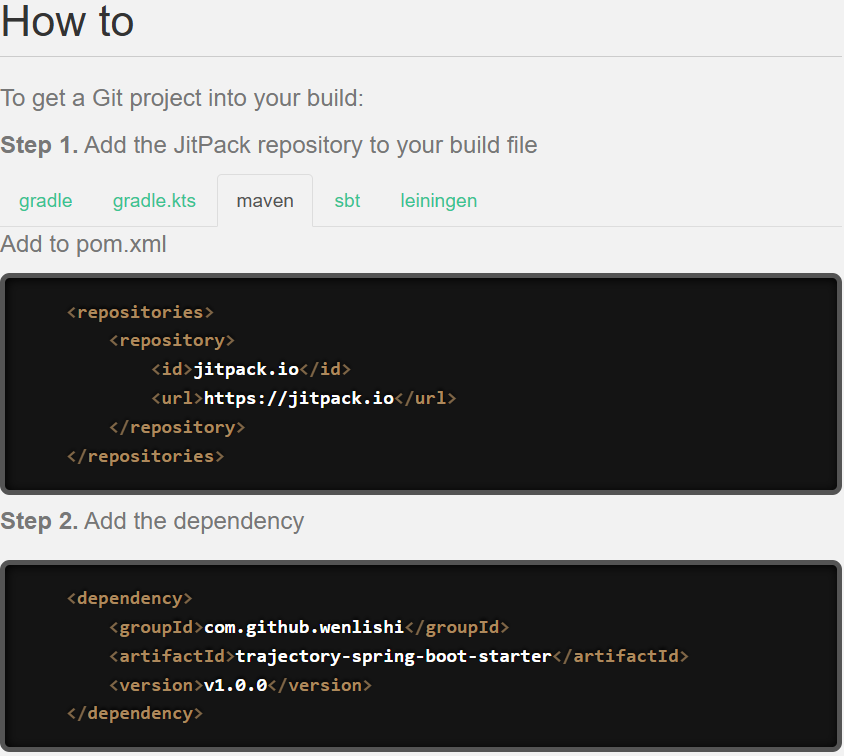Click the com.github.wenlishi groupId value
The width and height of the screenshot is (844, 756).
[303, 627]
